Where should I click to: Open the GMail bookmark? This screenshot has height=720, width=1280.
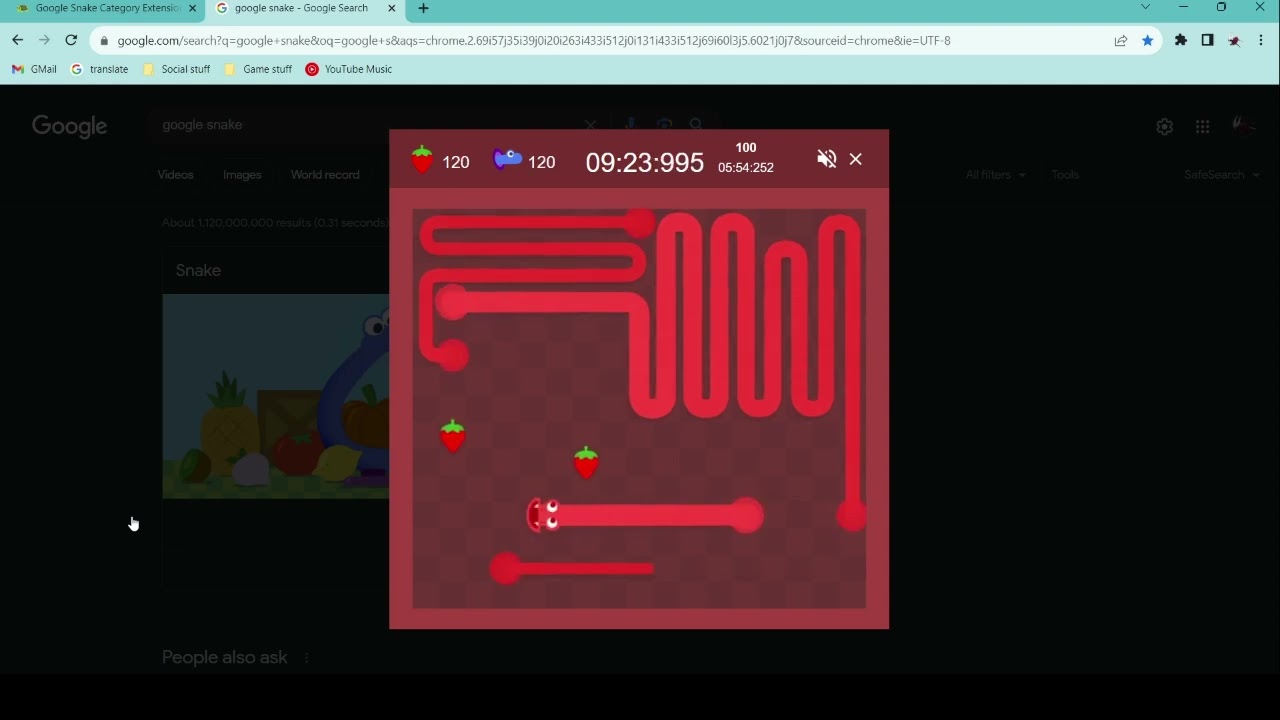[34, 69]
